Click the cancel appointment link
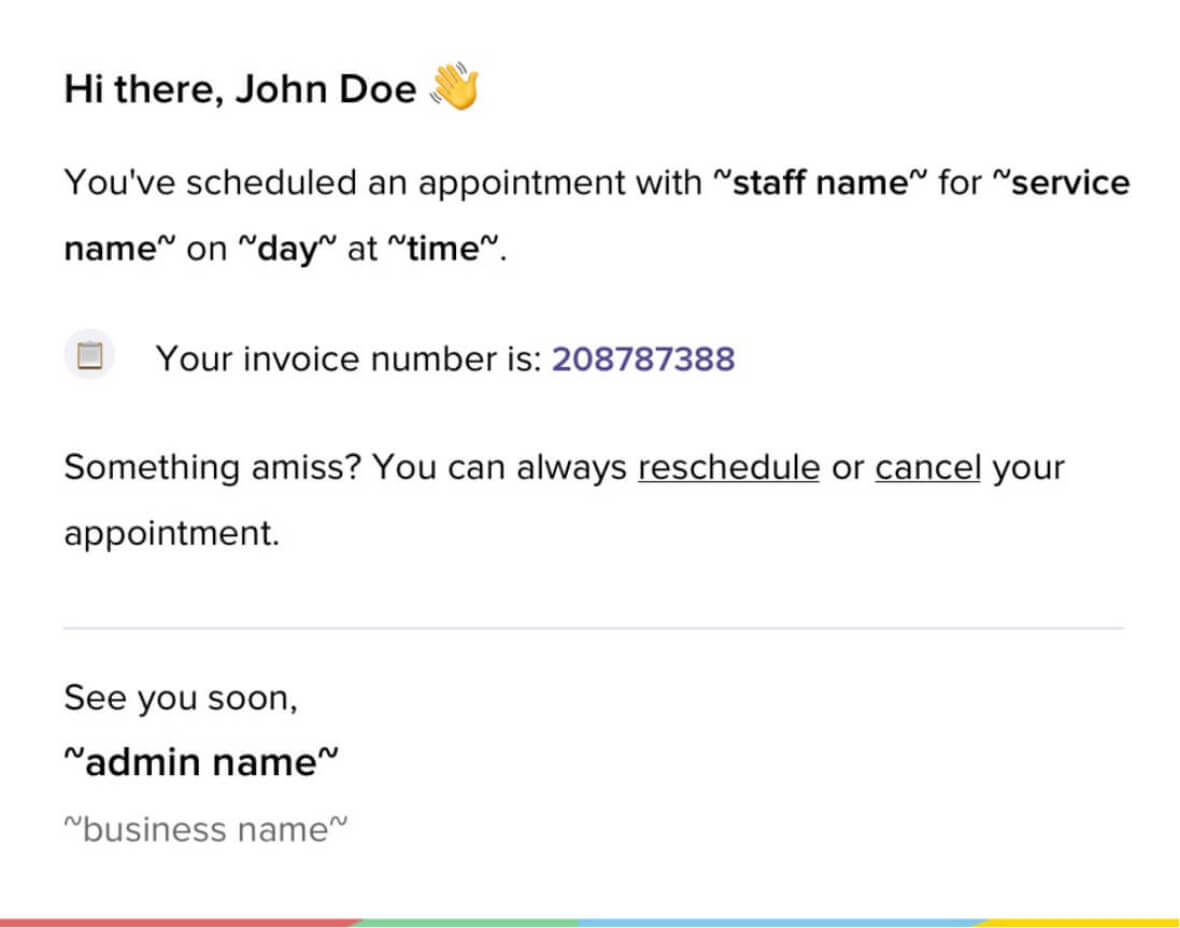1180x928 pixels. (x=928, y=467)
